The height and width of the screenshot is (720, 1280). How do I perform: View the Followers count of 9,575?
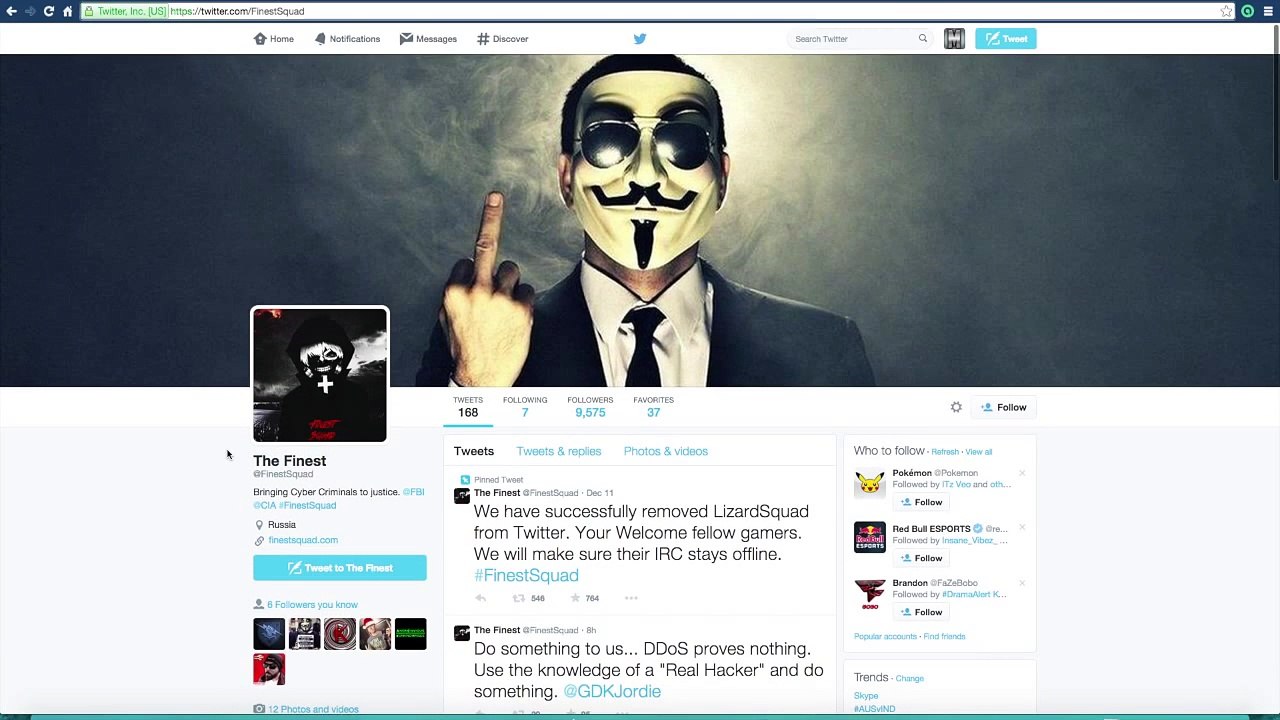pyautogui.click(x=590, y=407)
